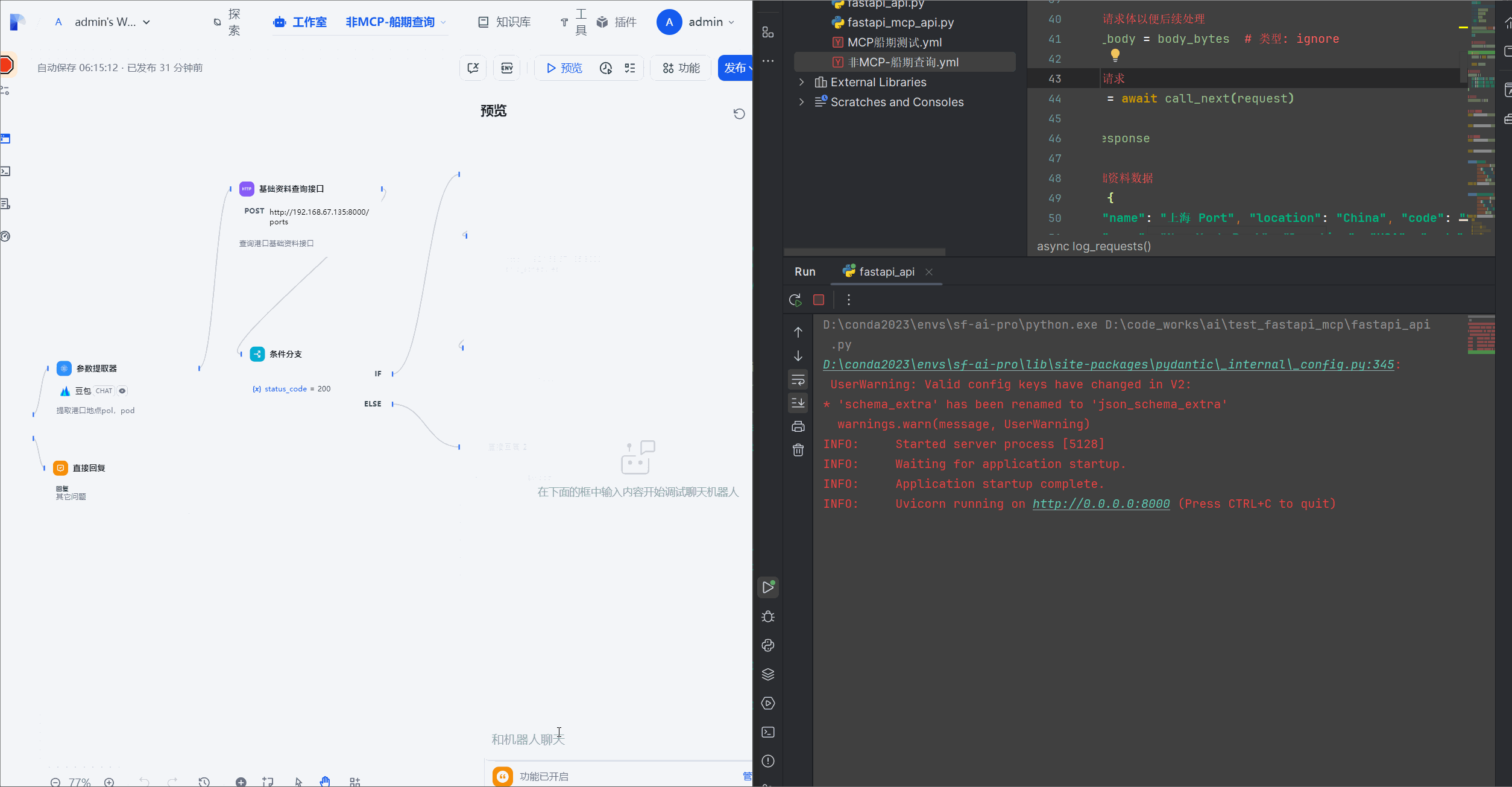The image size is (1512, 787).
Task: Toggle soft-wrap in the Run console
Action: point(798,380)
